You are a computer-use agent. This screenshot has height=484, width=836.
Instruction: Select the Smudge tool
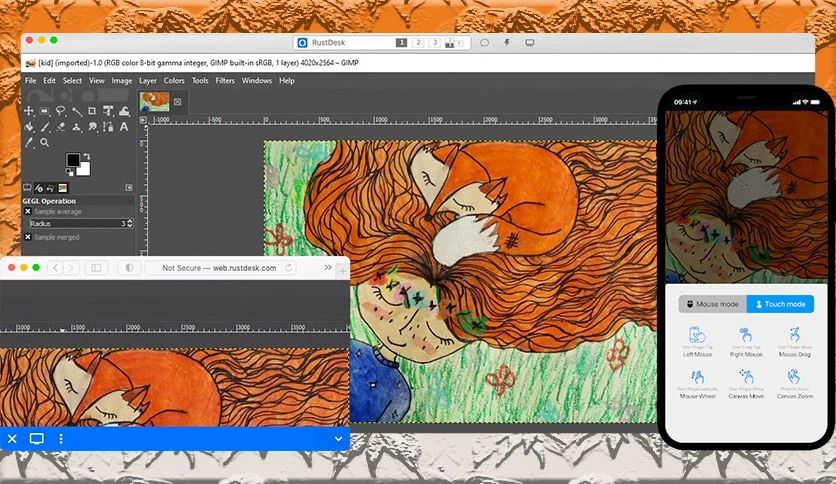(x=92, y=127)
